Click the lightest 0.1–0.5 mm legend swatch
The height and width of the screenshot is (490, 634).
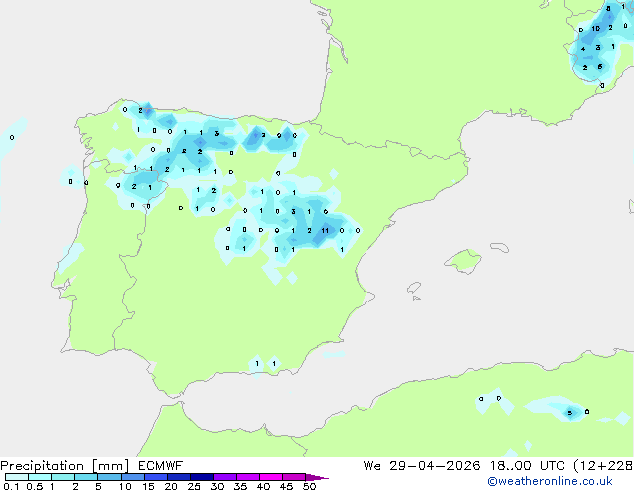click(x=17, y=477)
